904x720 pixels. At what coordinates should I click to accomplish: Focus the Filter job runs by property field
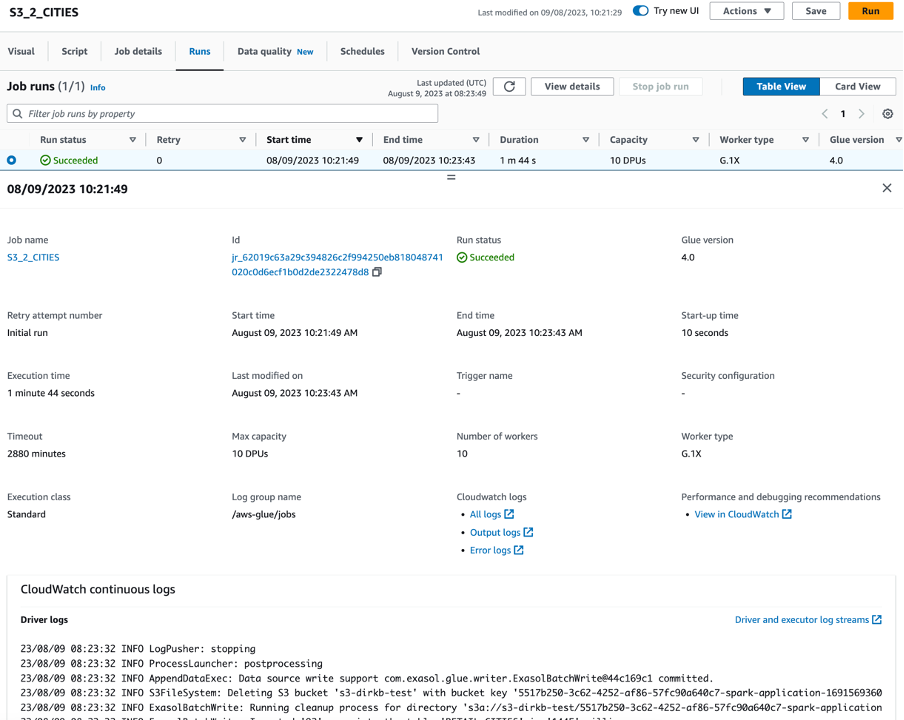223,114
